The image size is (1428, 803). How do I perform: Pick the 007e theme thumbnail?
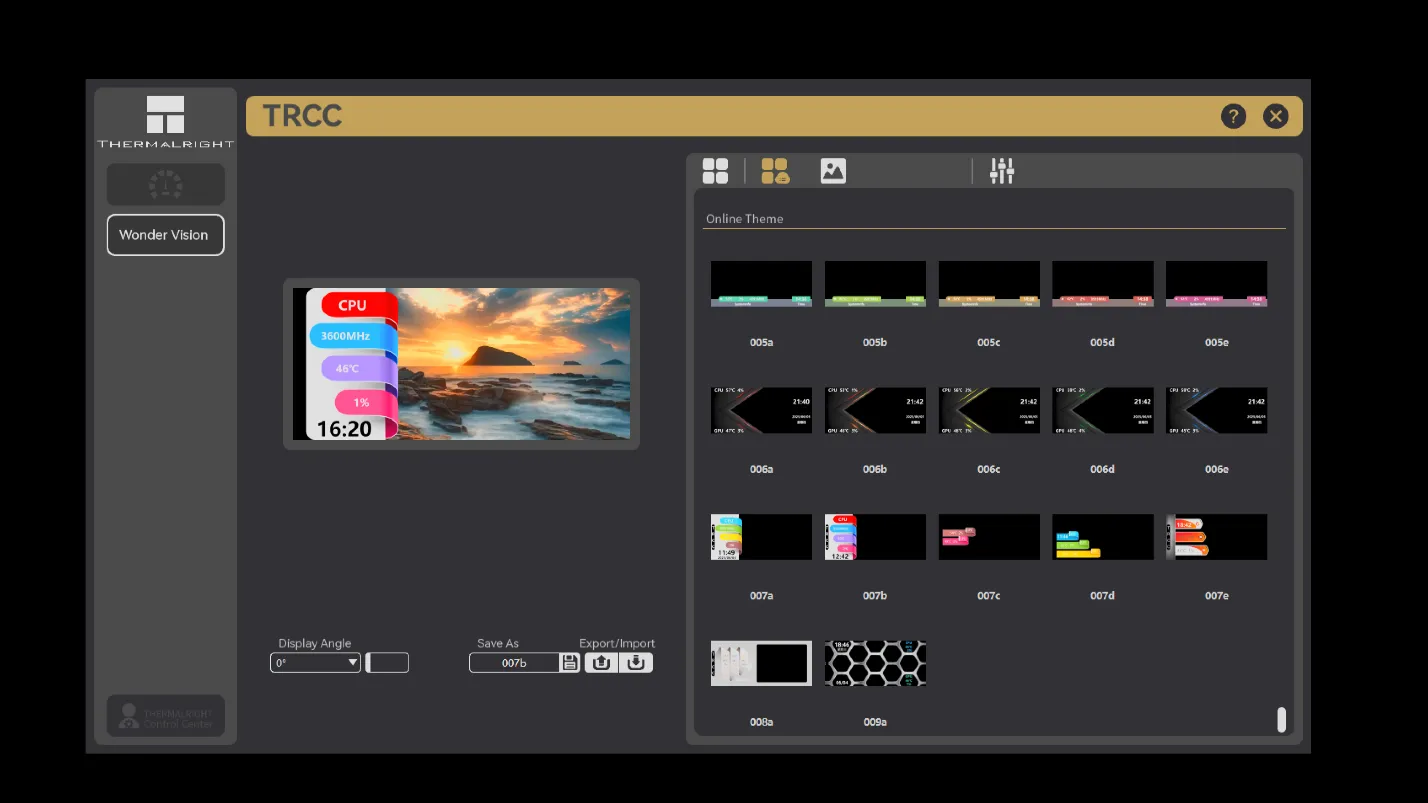click(1216, 537)
